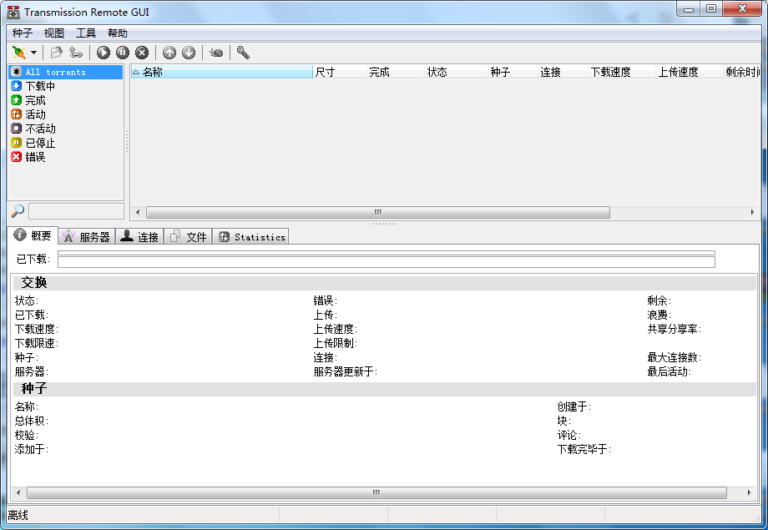Image resolution: width=768 pixels, height=530 pixels.
Task: Switch to the 文件 tab
Action: 188,237
